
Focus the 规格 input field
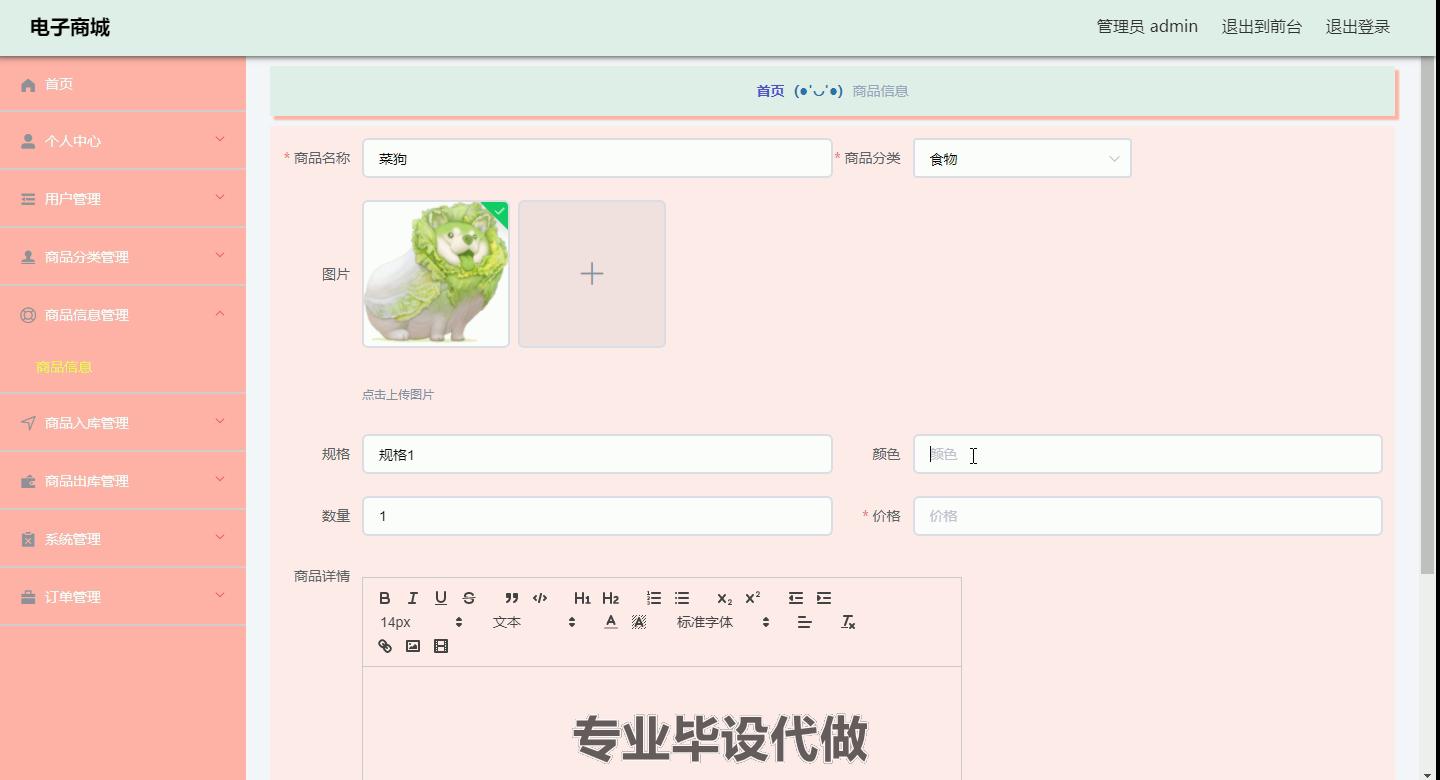pos(597,454)
